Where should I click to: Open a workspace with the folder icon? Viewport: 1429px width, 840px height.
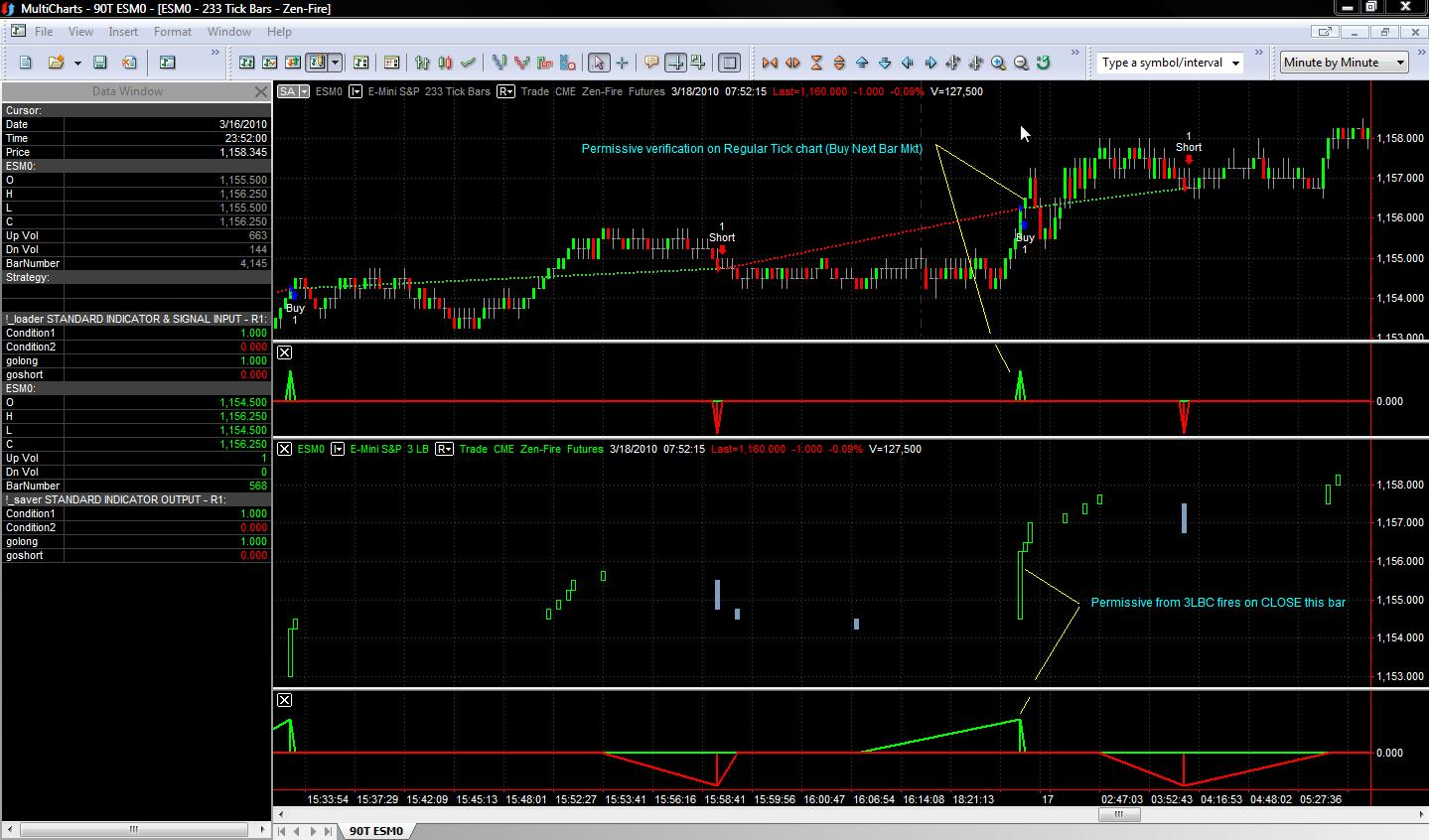point(56,63)
